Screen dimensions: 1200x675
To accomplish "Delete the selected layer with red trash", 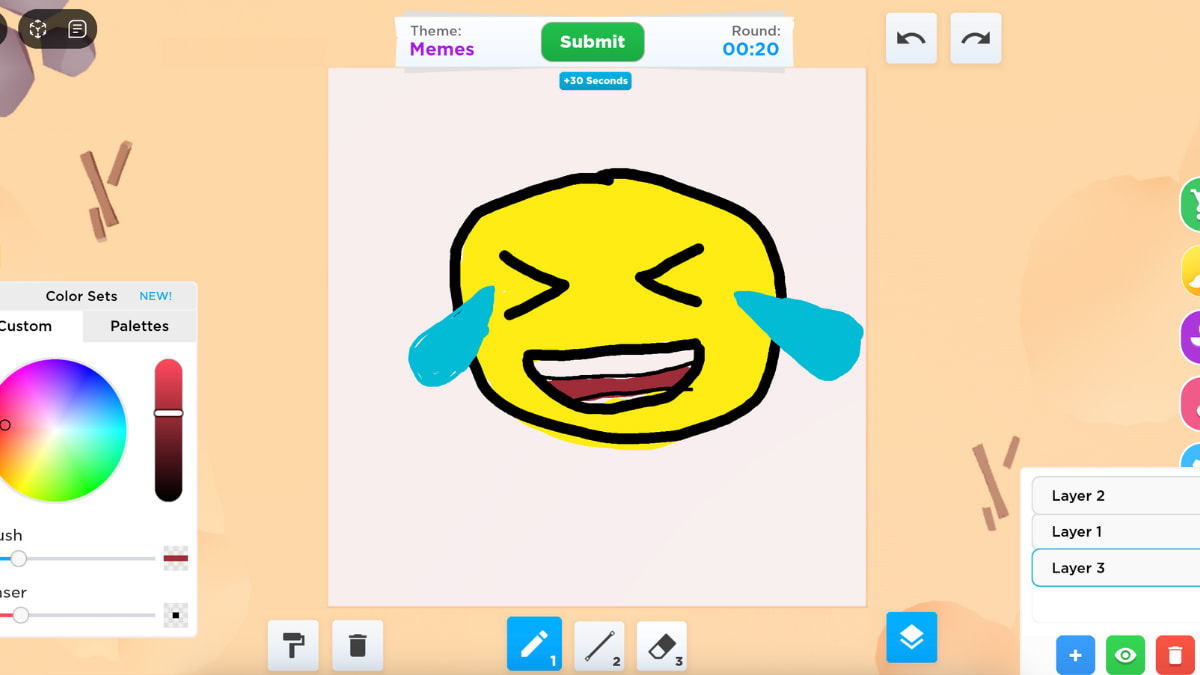I will (x=1174, y=655).
